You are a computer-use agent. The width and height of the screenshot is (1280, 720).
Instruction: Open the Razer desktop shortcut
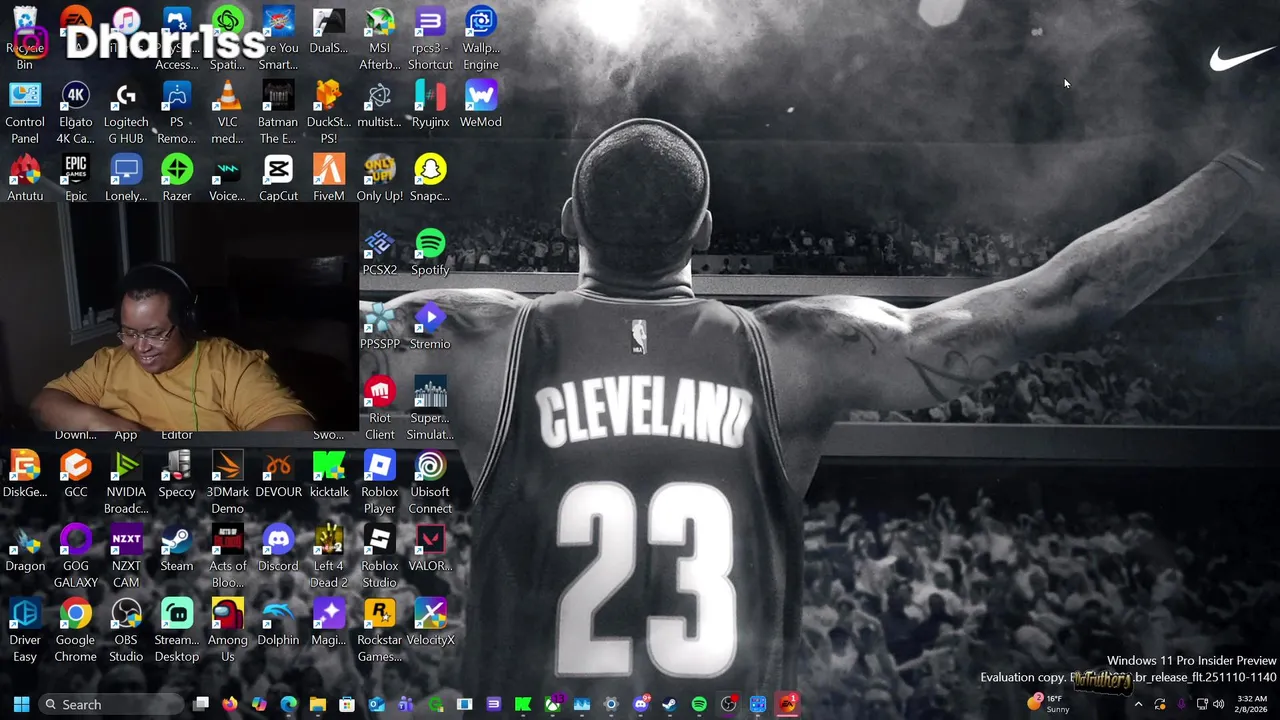pyautogui.click(x=177, y=178)
